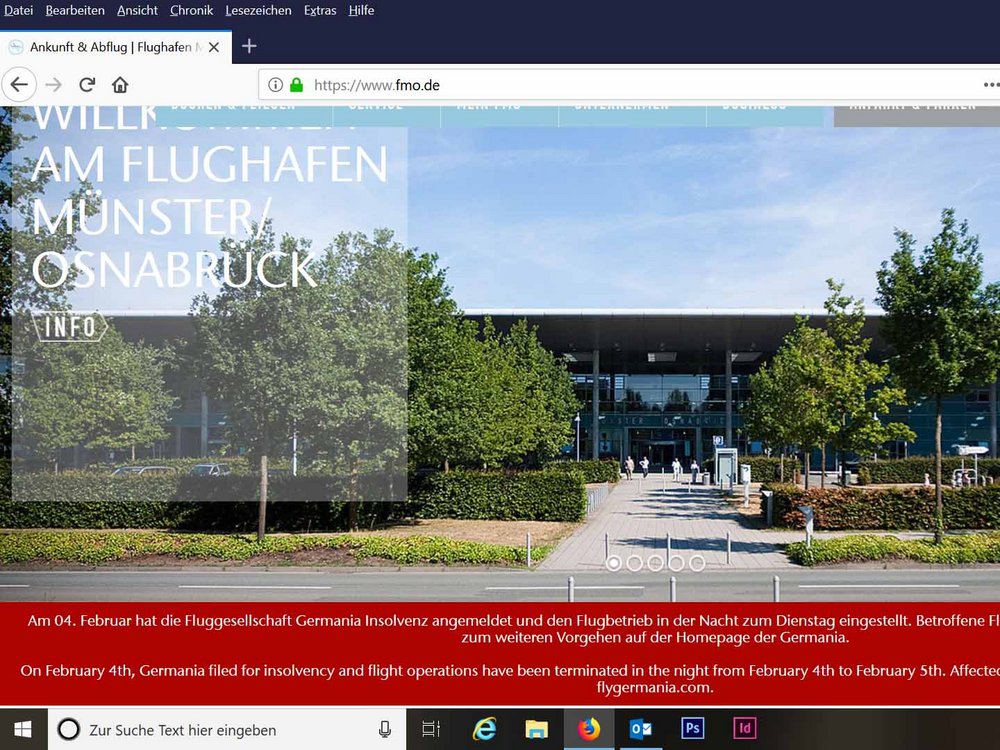Expand the Lesezeichen menu

258,10
